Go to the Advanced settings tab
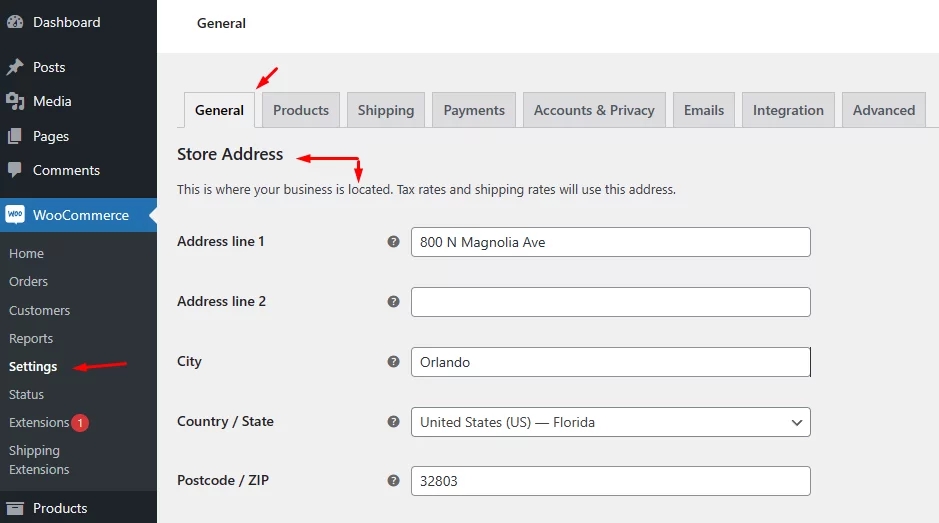 point(884,110)
